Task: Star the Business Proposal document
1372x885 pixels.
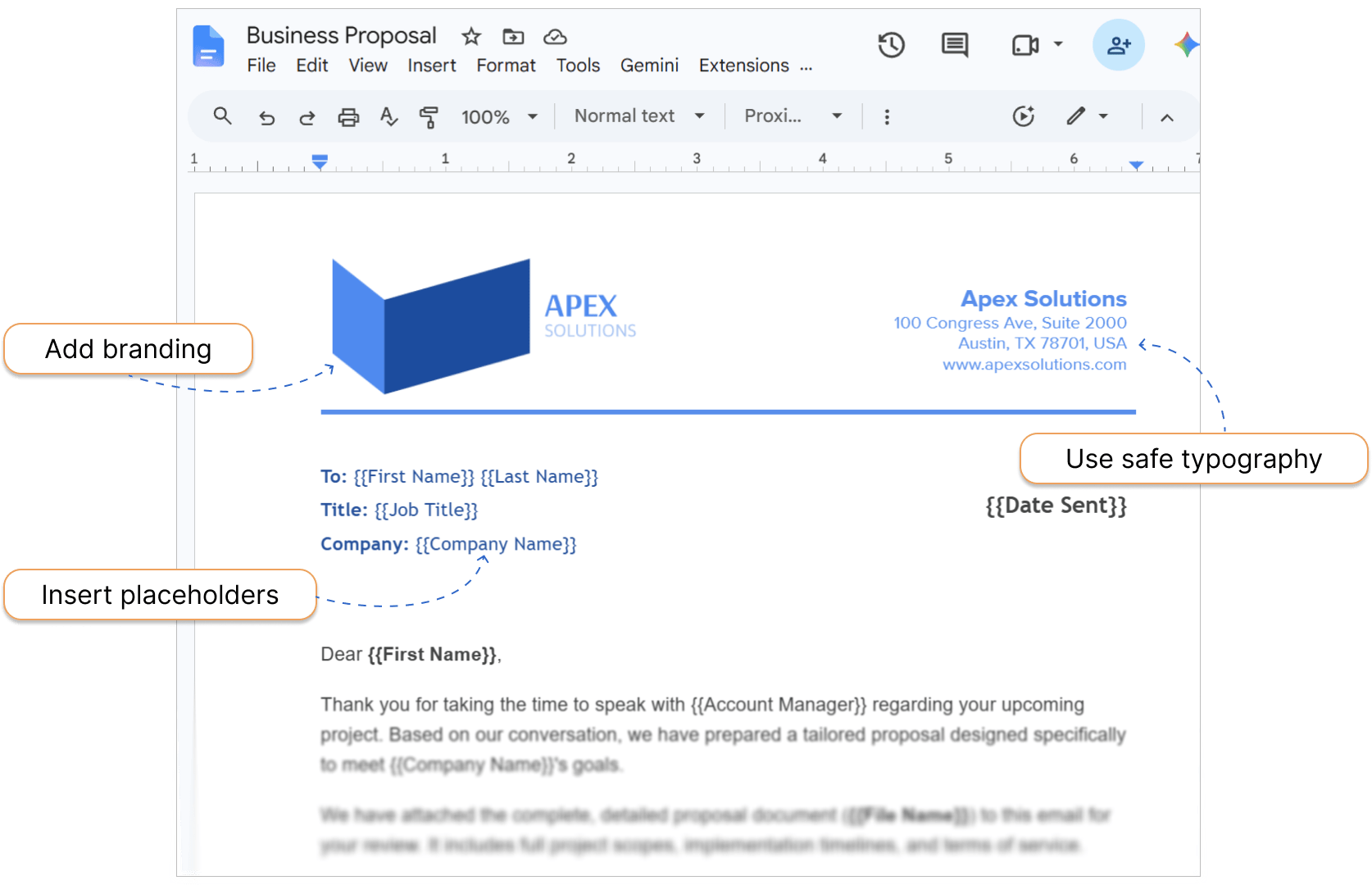Action: click(471, 36)
